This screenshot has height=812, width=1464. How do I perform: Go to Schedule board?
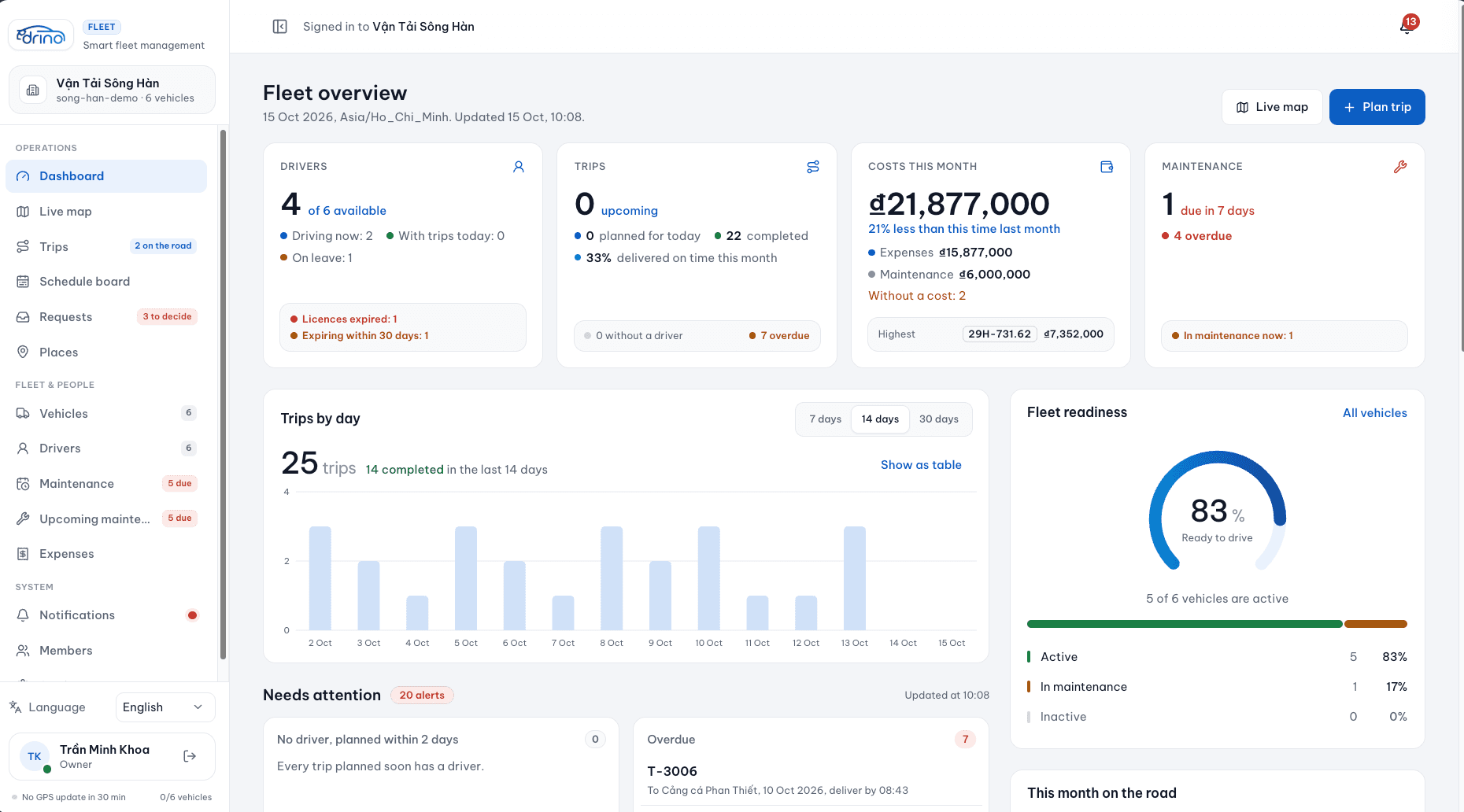pyautogui.click(x=106, y=282)
